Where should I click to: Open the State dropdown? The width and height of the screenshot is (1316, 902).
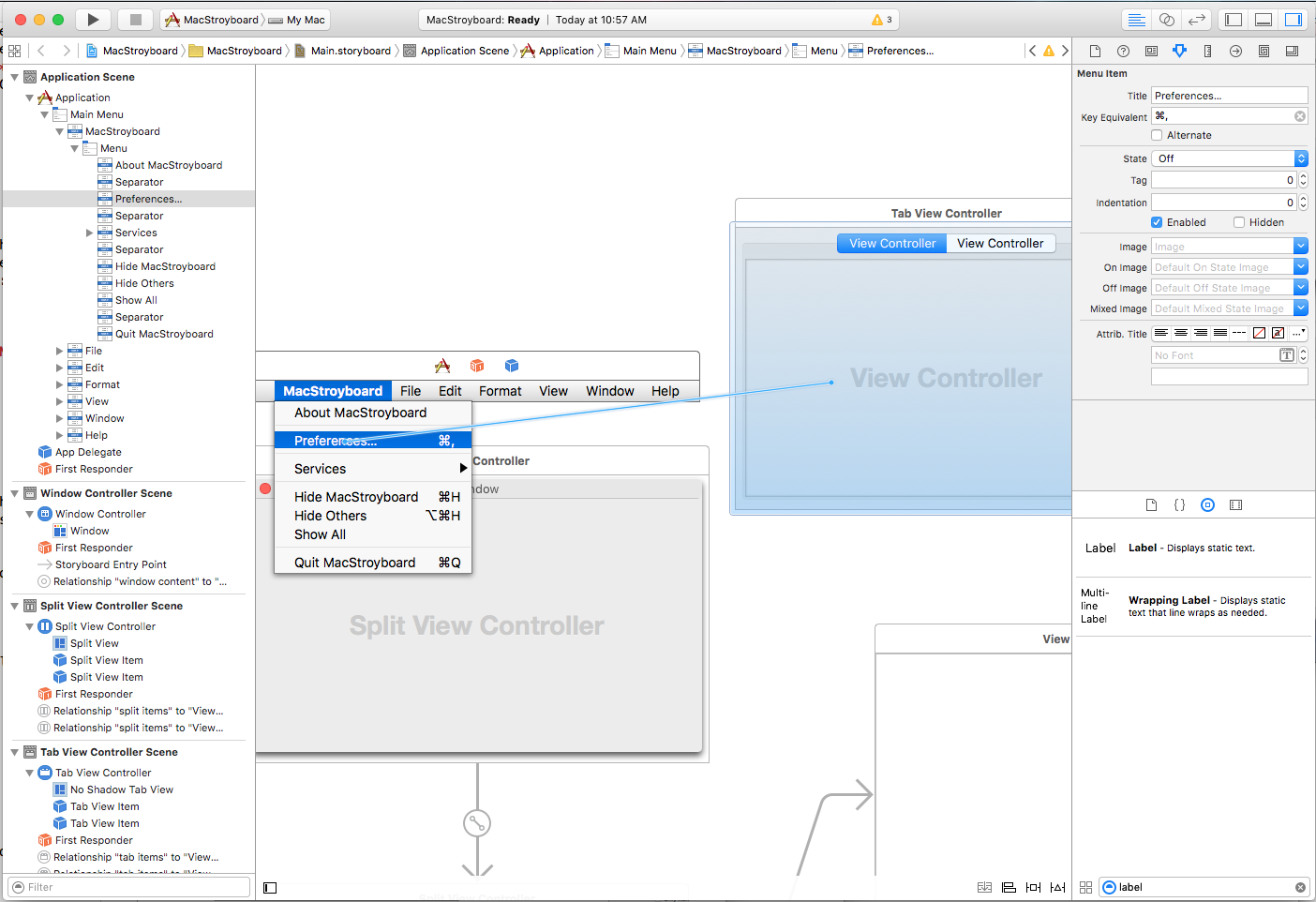[x=1230, y=158]
